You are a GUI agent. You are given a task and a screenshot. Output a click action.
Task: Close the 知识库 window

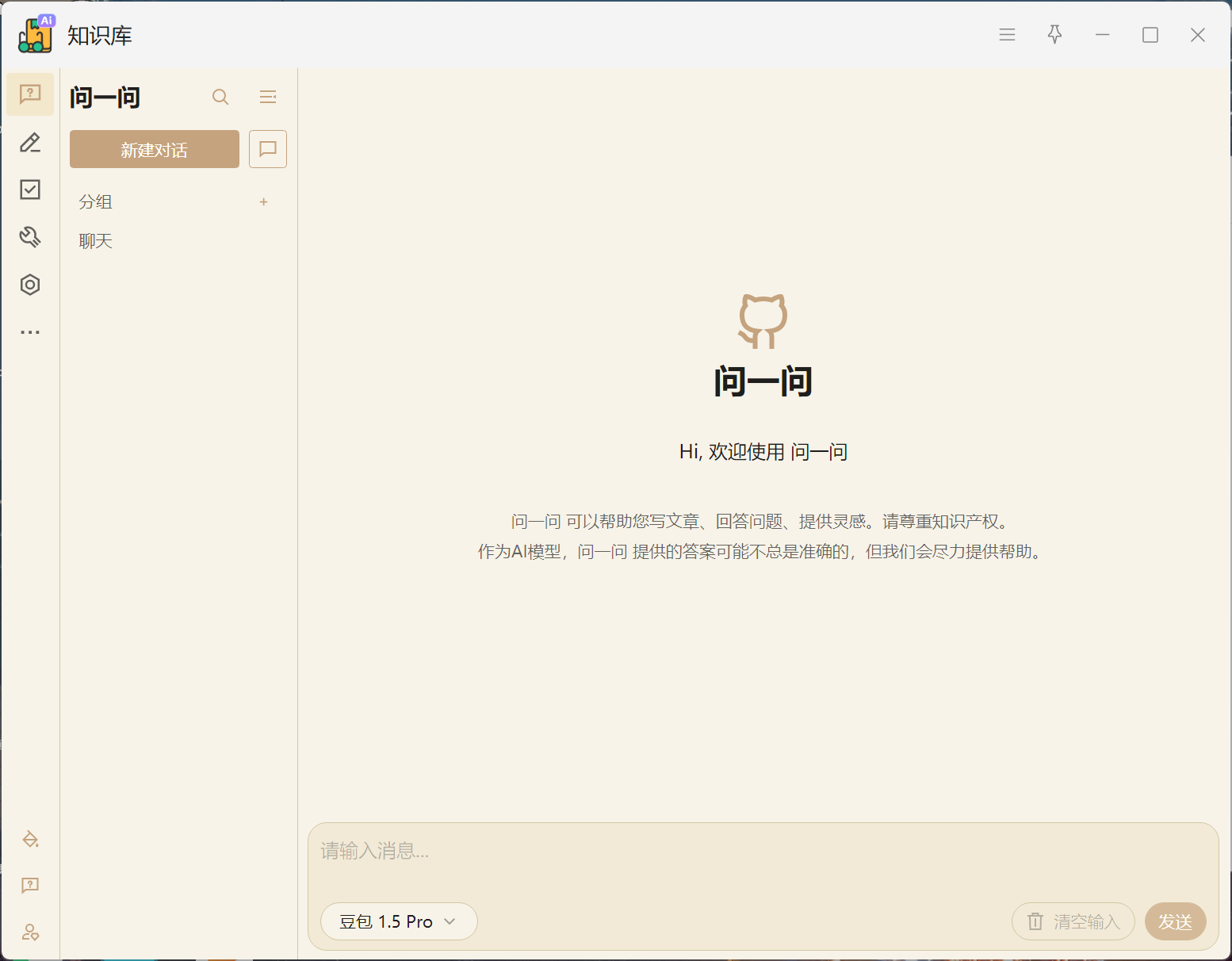(1198, 35)
